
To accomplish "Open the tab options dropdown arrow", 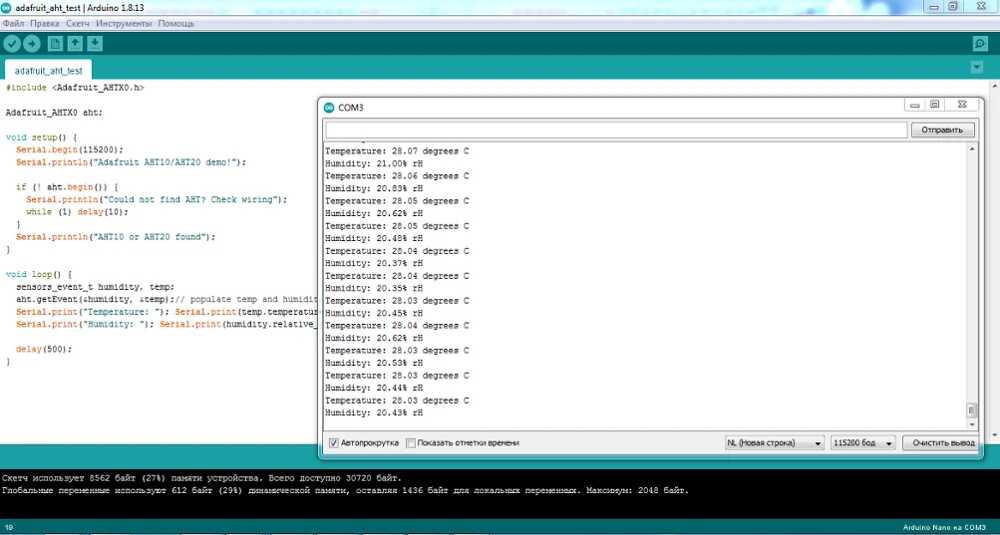I will (x=976, y=67).
